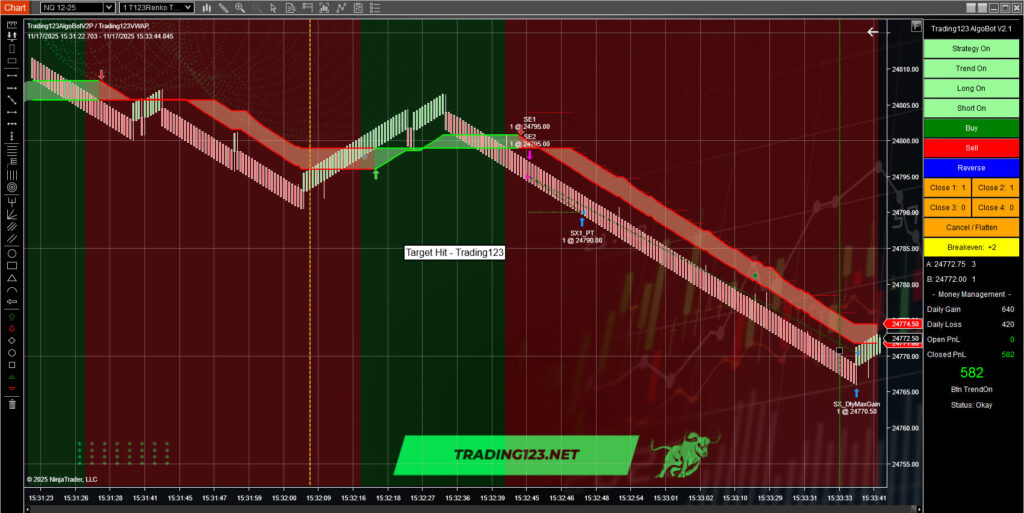The width and height of the screenshot is (1024, 513).
Task: Click the 24774.50 red price marker
Action: point(904,324)
